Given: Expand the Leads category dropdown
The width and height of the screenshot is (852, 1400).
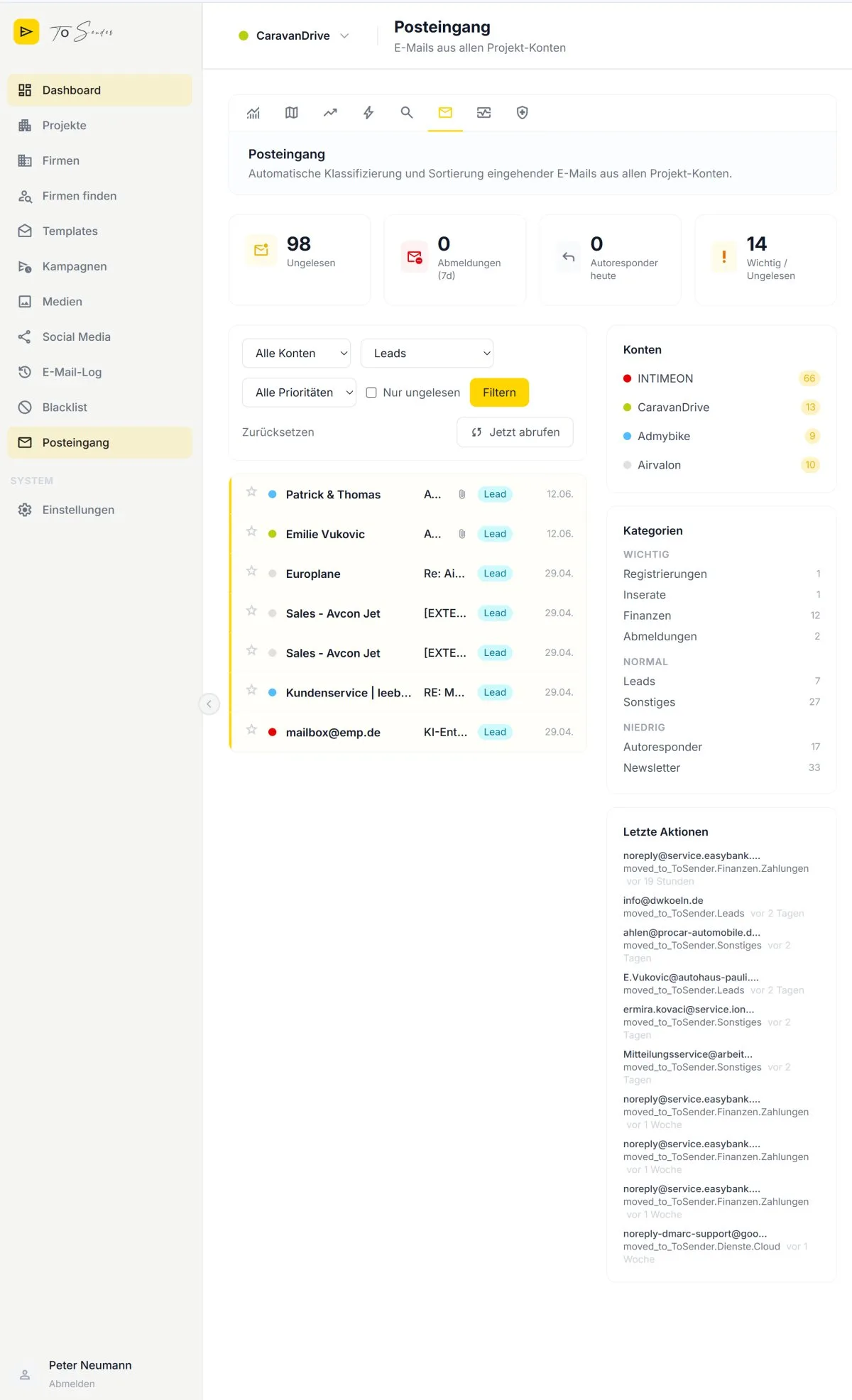Looking at the screenshot, I should point(427,354).
